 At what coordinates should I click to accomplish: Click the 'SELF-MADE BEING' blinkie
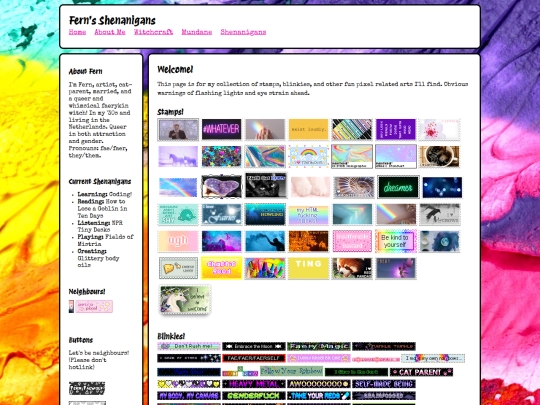coord(384,384)
